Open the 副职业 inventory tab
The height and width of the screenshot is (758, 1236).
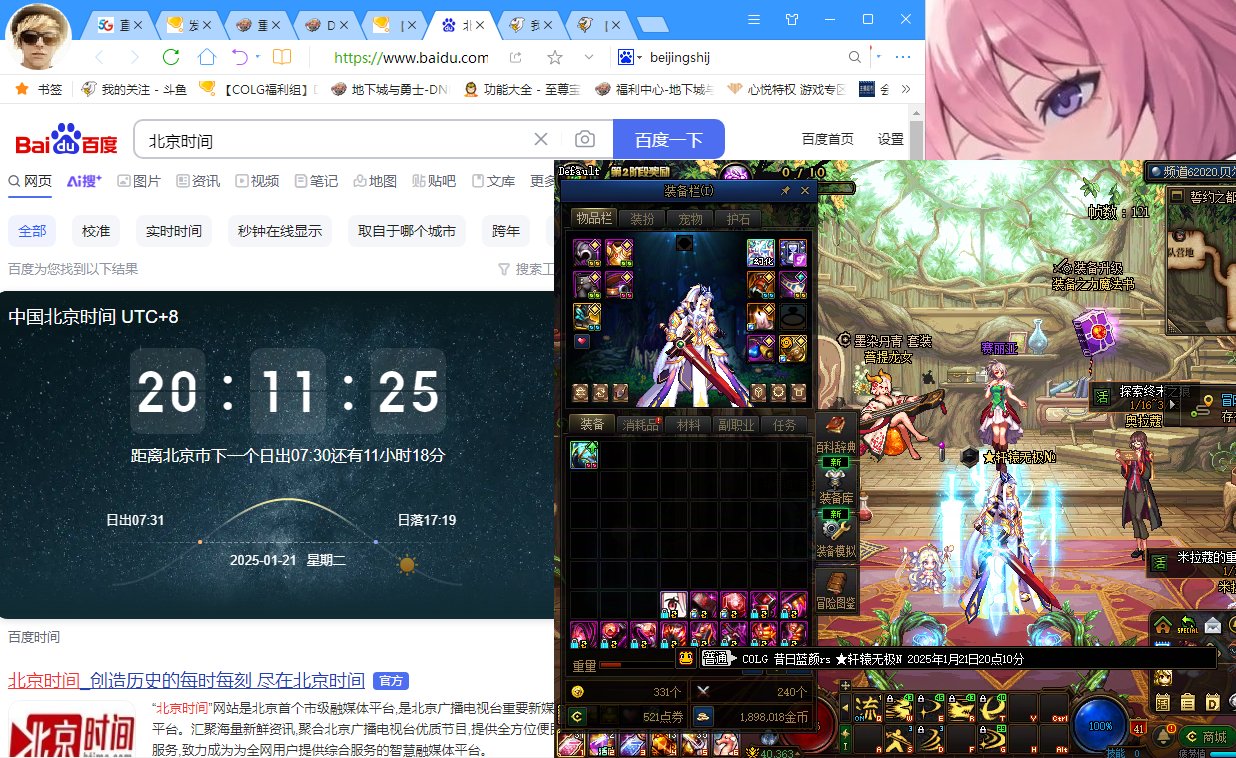point(737,425)
